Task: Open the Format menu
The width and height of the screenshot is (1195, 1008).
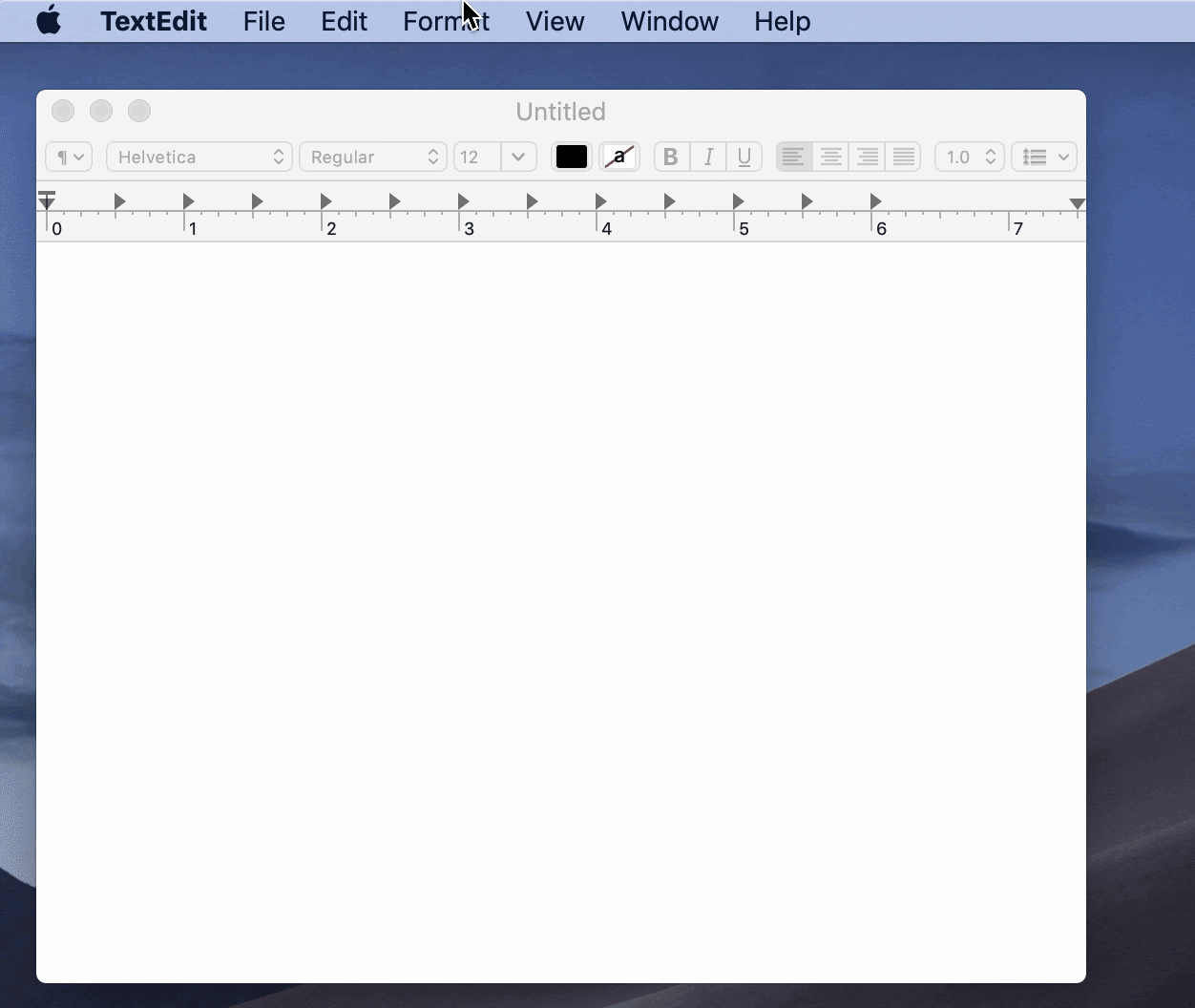Action: click(445, 21)
